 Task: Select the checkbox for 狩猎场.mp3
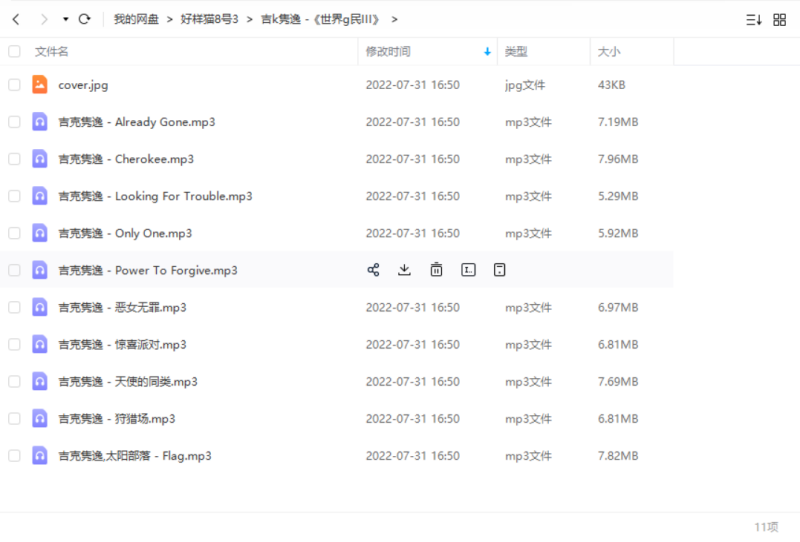coord(14,419)
